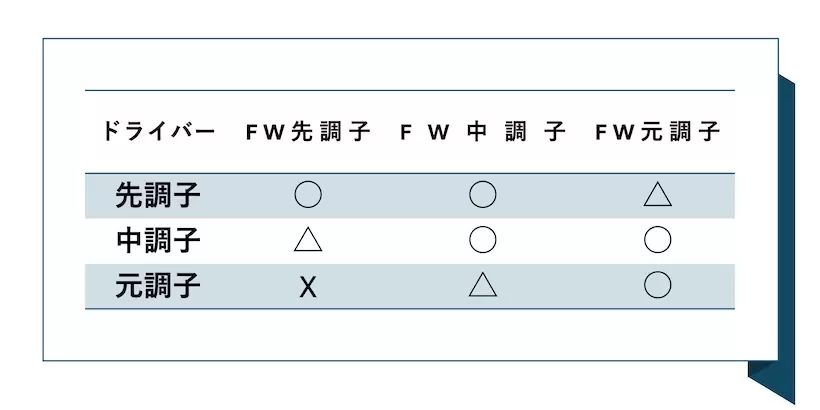Click the triangle for 中調子 and FW先調子
The image size is (820, 410).
point(308,241)
